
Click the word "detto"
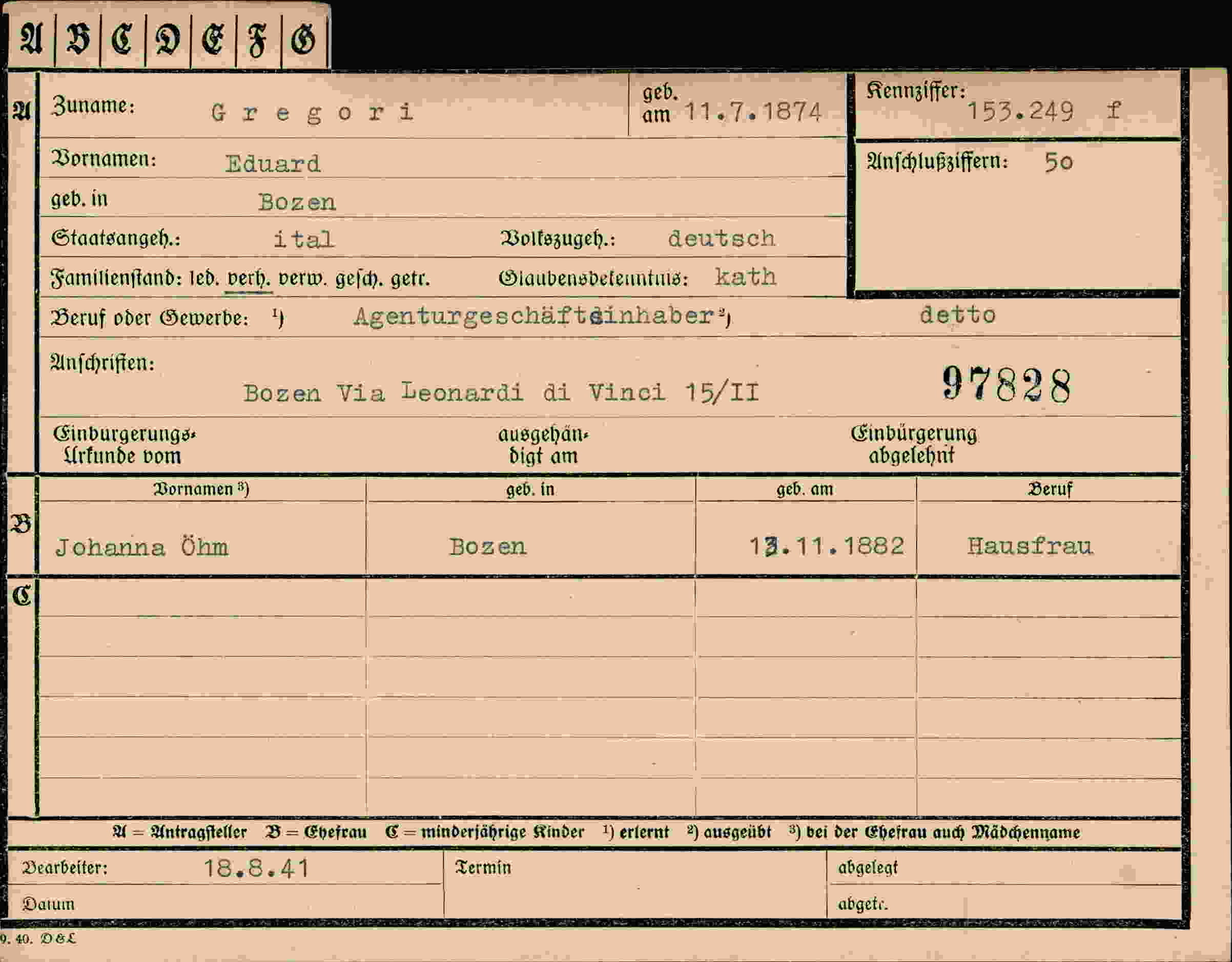click(x=957, y=315)
